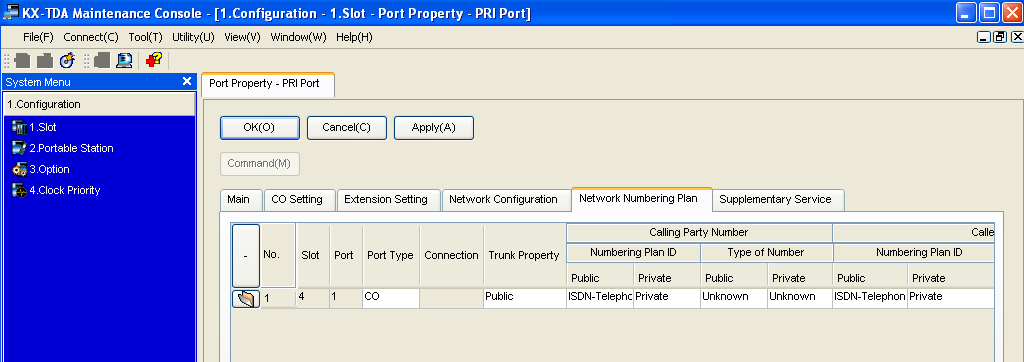
Task: Open the View(V) menu
Action: 242,37
